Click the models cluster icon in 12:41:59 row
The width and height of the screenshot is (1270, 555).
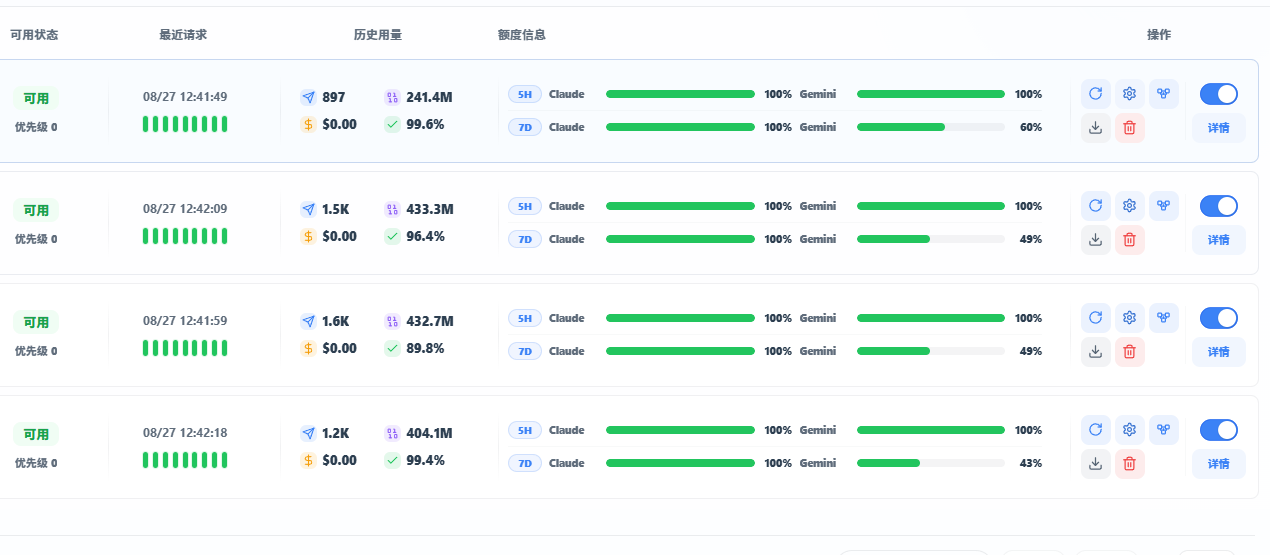(x=1164, y=318)
